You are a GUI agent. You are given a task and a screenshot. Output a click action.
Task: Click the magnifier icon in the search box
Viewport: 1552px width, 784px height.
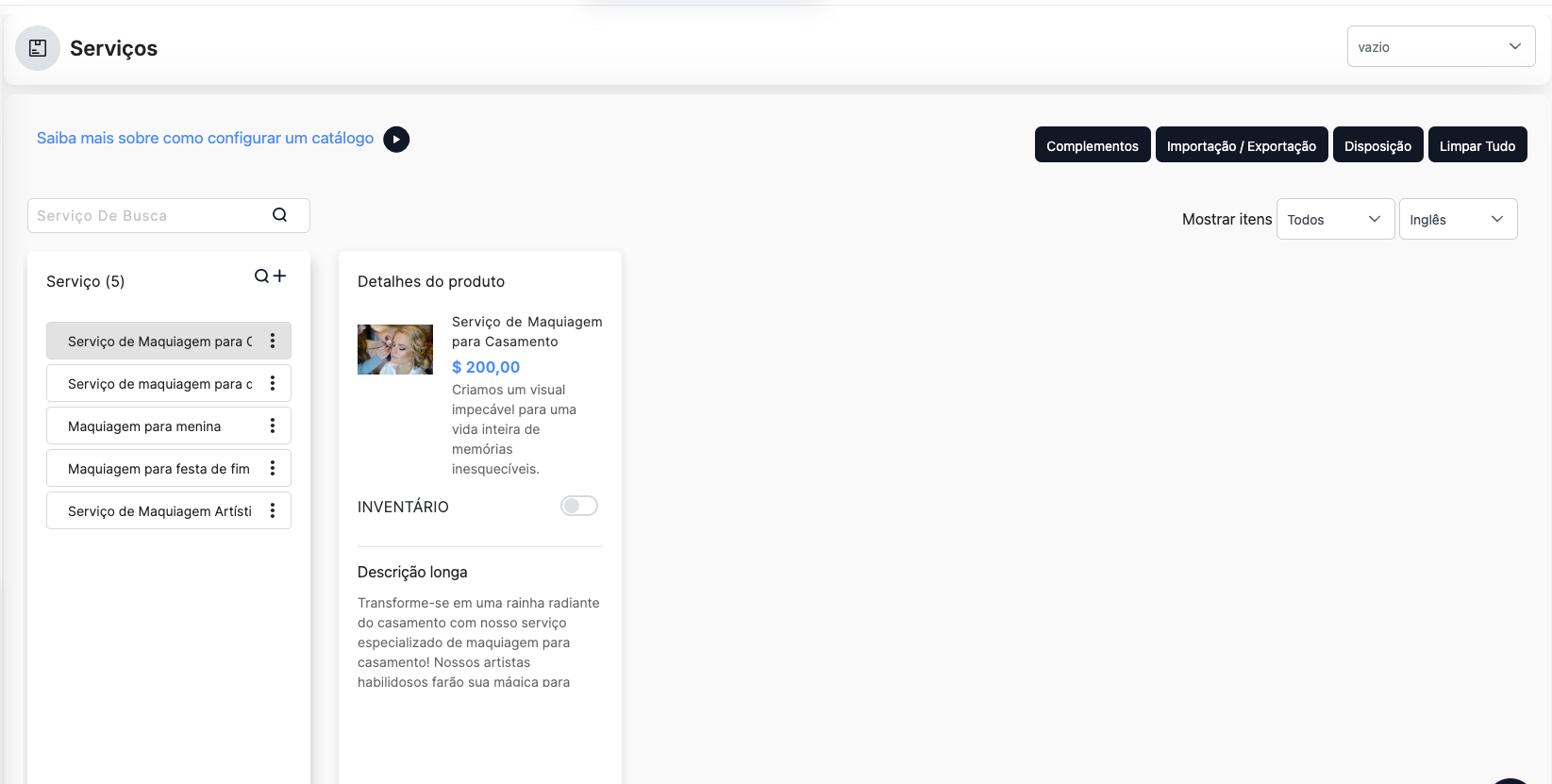tap(279, 215)
